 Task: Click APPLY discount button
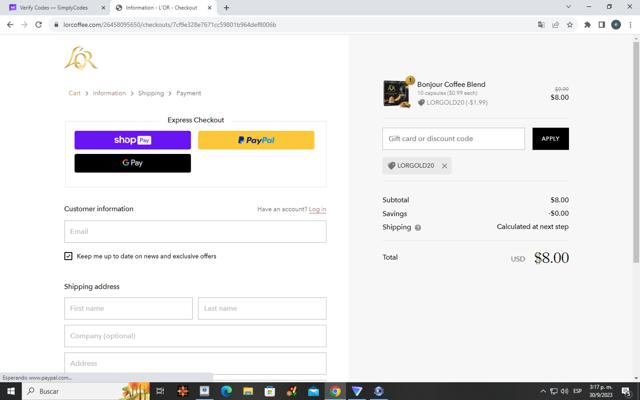tap(550, 139)
